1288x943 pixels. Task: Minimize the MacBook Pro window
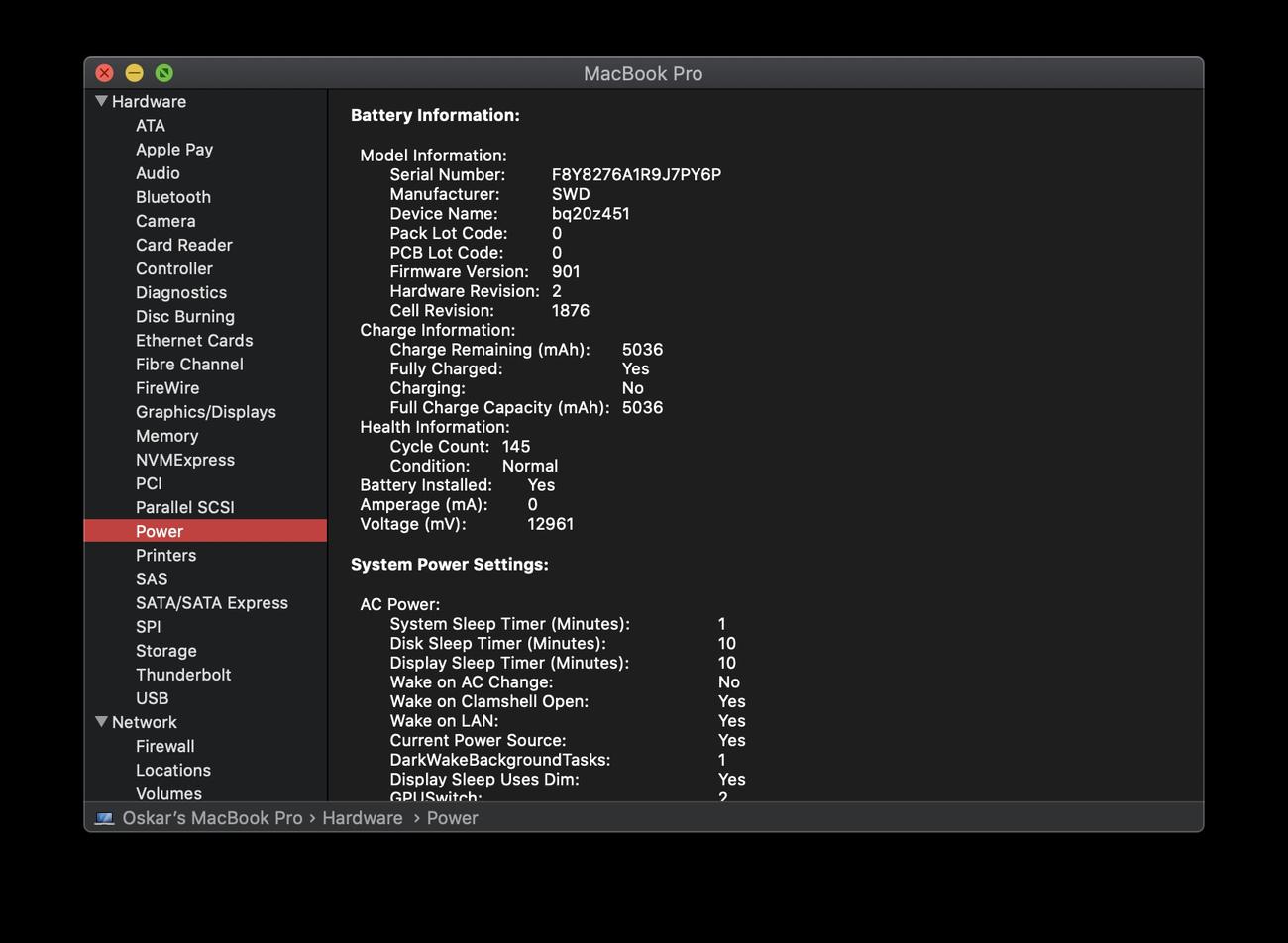(135, 73)
